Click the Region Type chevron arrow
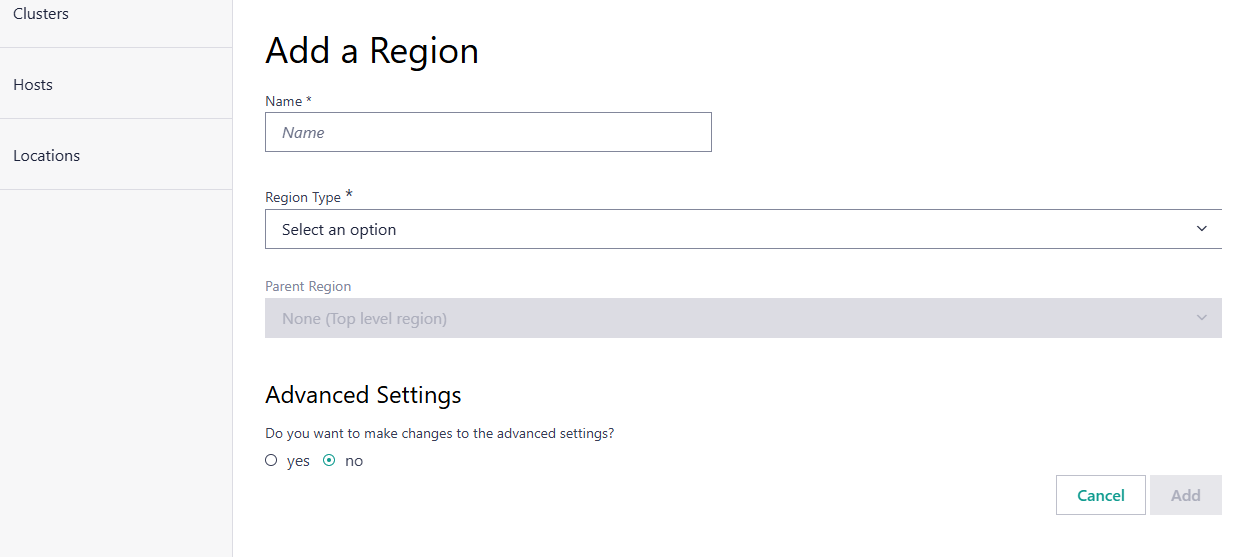The width and height of the screenshot is (1237, 557). (x=1202, y=229)
